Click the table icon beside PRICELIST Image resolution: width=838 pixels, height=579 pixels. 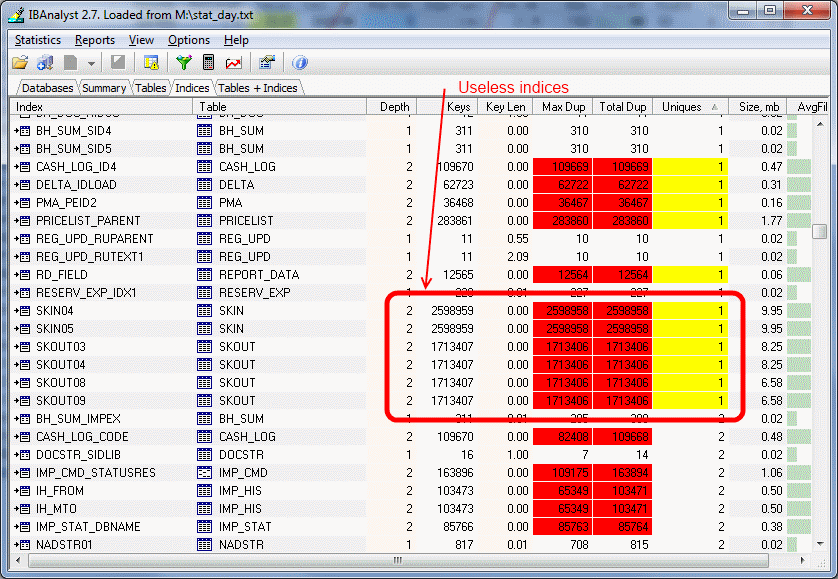point(205,221)
